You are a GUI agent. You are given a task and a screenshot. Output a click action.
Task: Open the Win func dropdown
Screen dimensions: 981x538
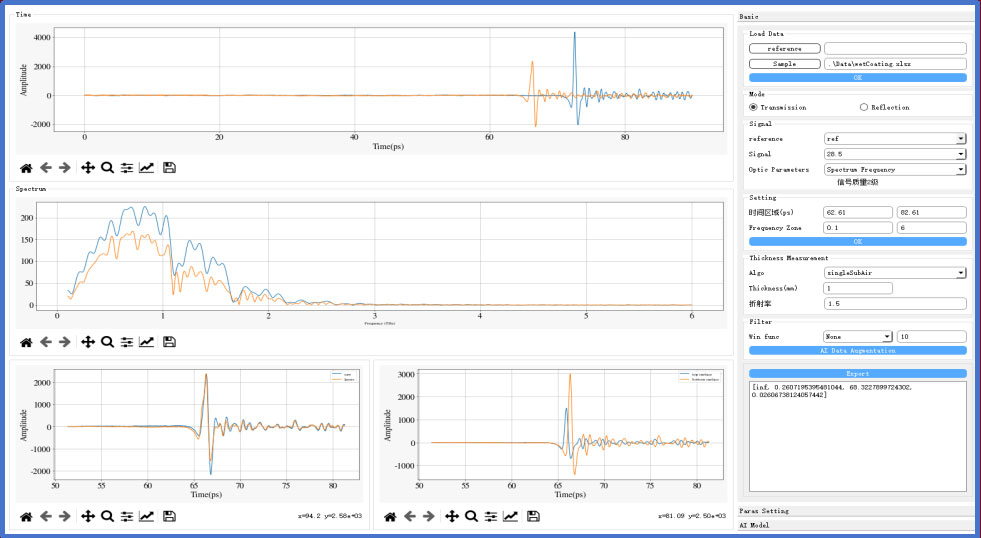[857, 337]
